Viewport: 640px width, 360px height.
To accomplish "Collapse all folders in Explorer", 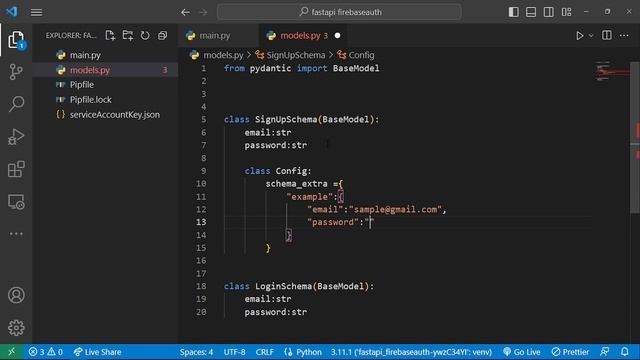I will [162, 36].
